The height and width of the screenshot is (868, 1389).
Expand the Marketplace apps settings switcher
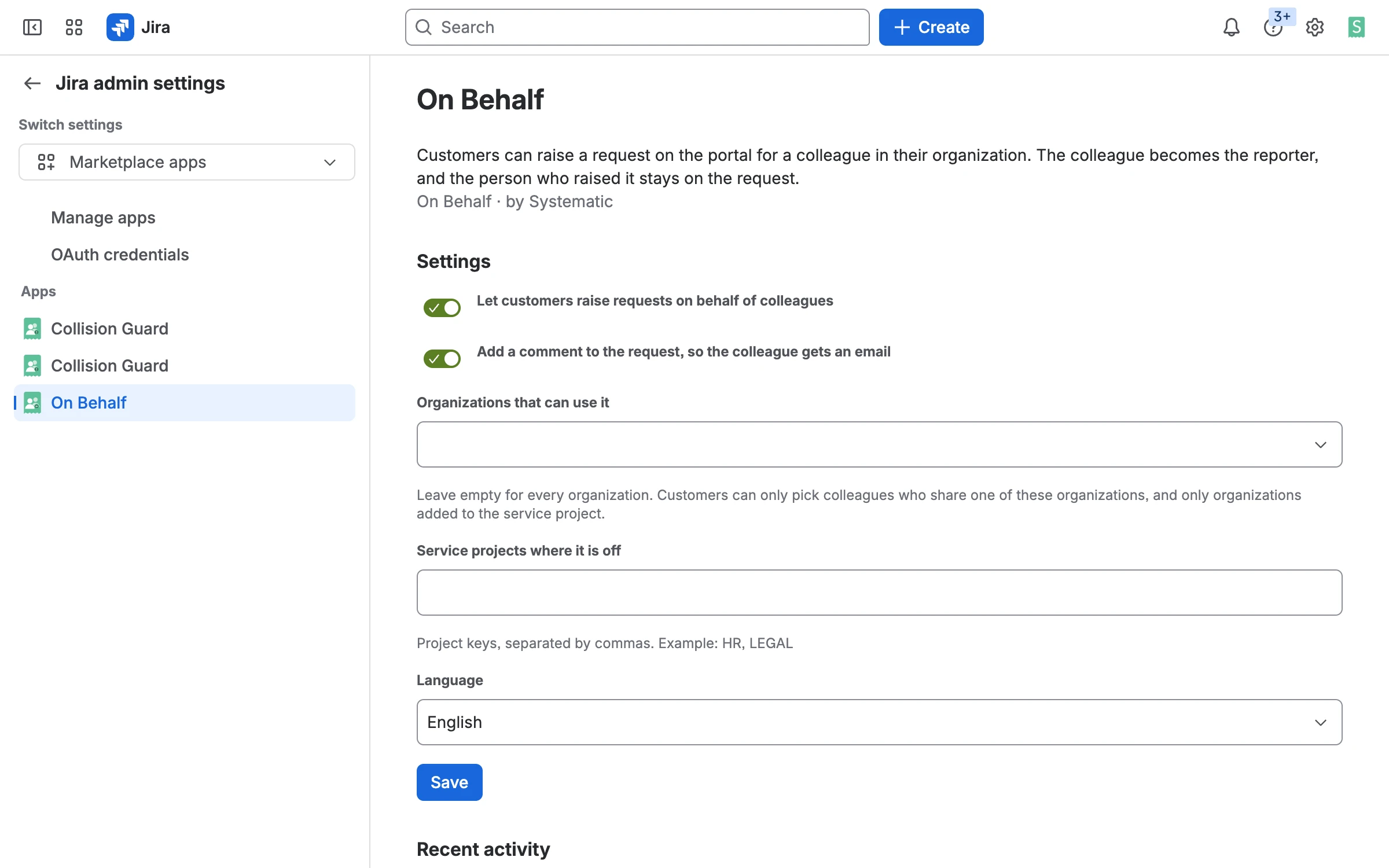tap(187, 162)
